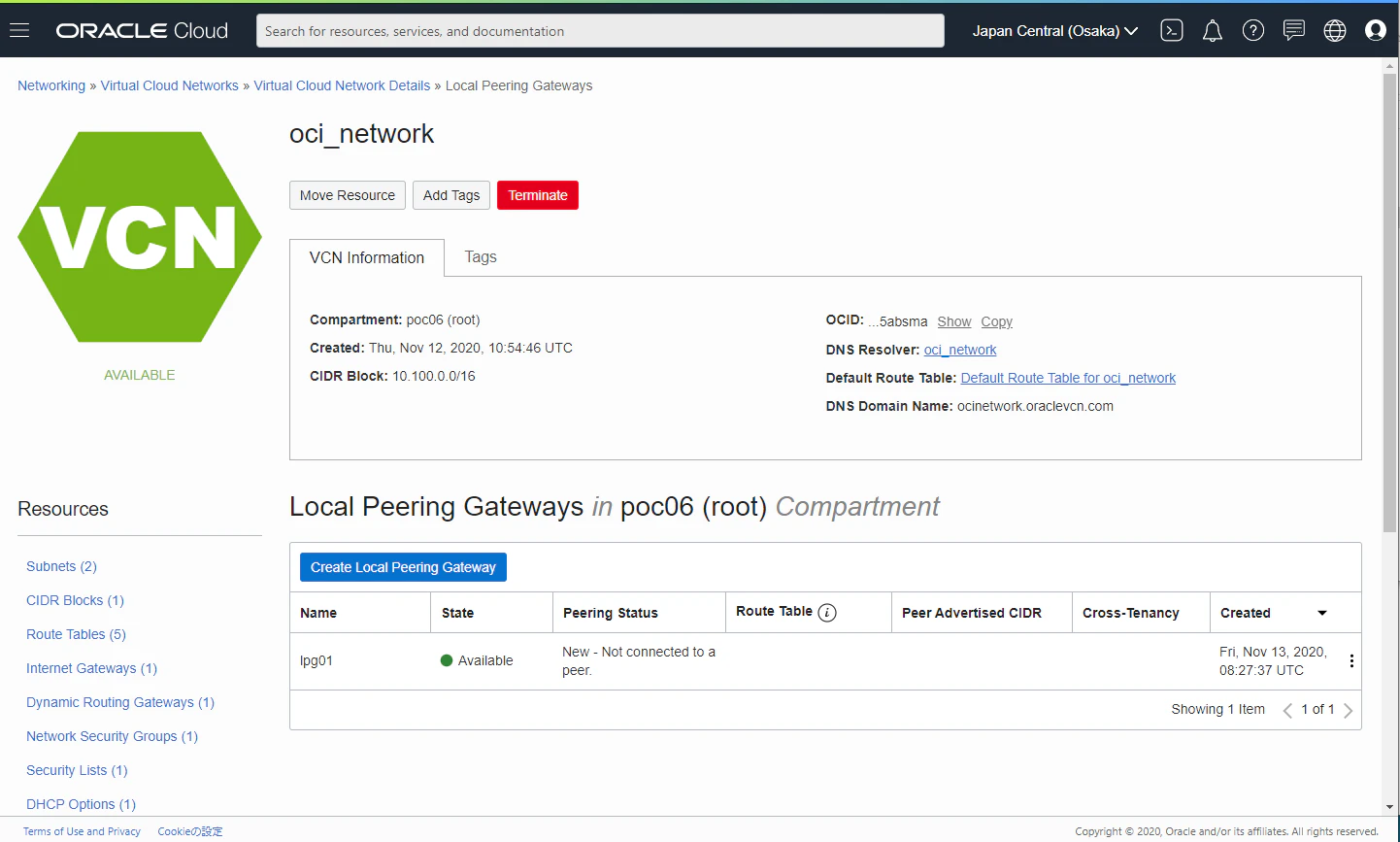Click the lpg01 created date cell
The width and height of the screenshot is (1400, 842).
click(1273, 660)
